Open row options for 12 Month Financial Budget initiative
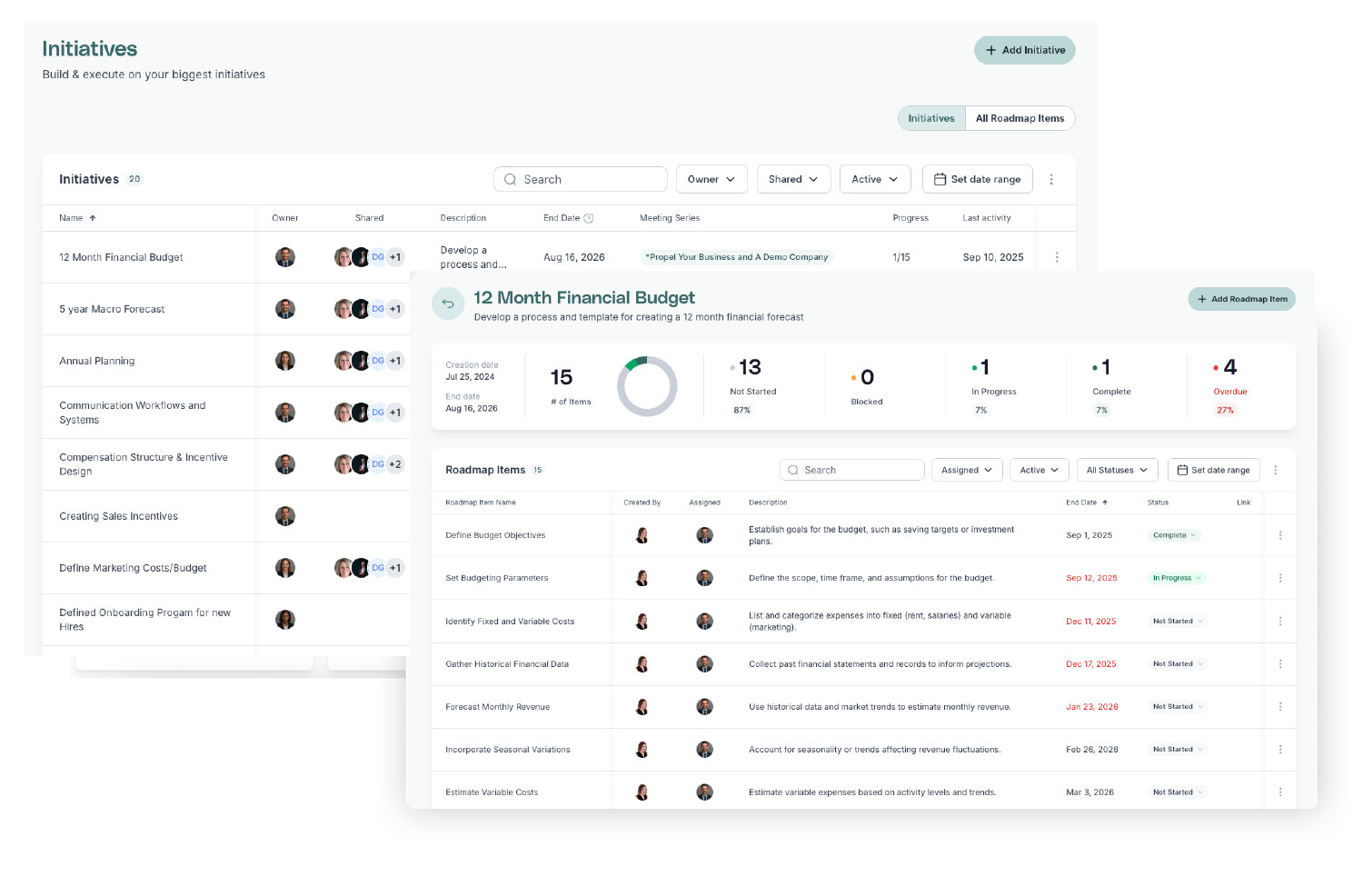 click(x=1057, y=257)
